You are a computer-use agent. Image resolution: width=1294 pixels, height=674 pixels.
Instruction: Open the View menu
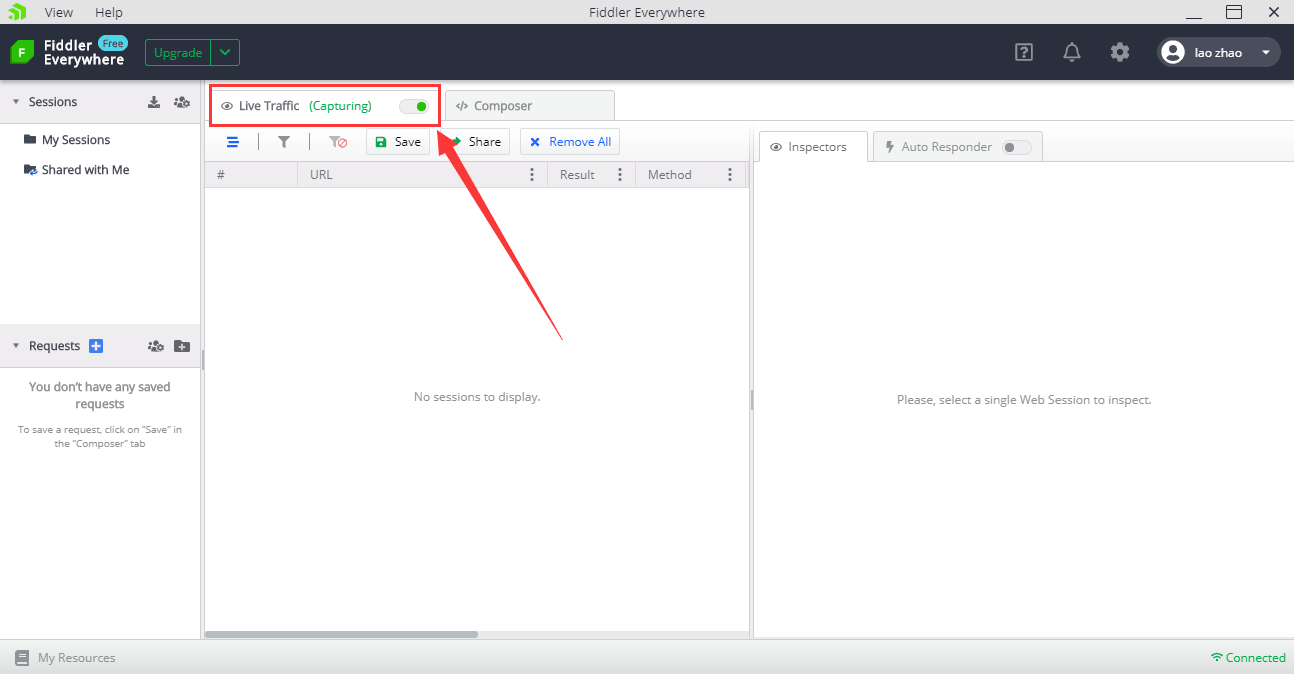(x=59, y=12)
